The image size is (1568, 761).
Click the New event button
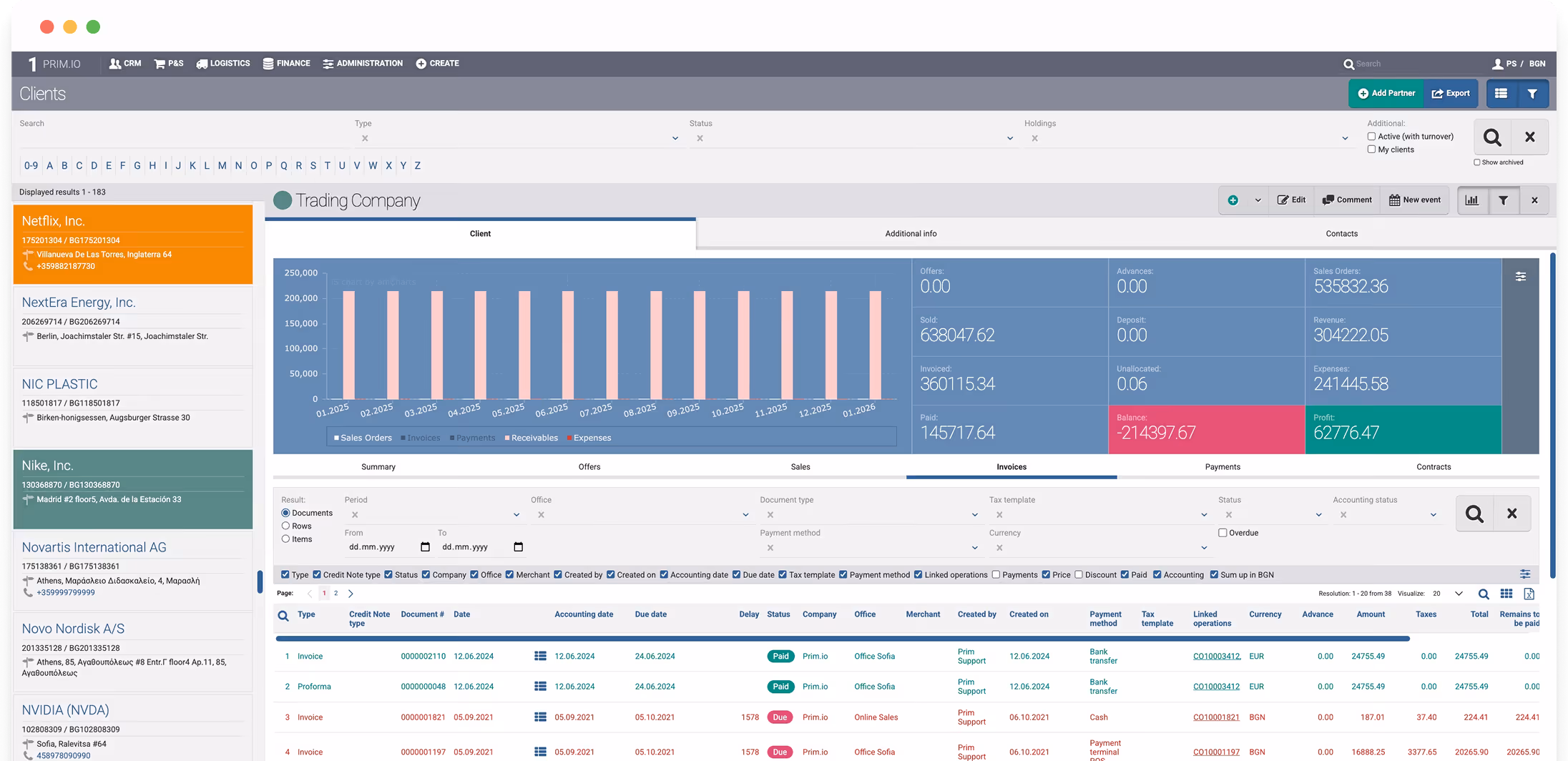point(1415,200)
